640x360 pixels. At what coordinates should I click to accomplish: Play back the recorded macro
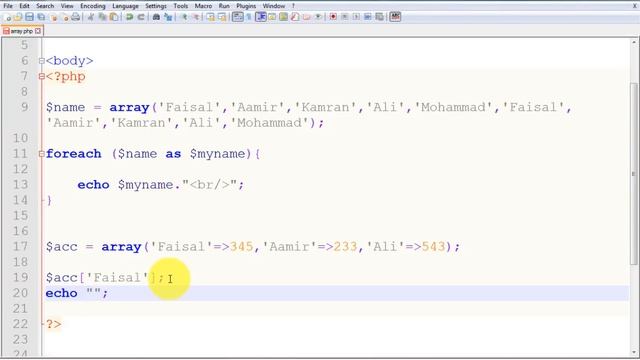[x=356, y=17]
